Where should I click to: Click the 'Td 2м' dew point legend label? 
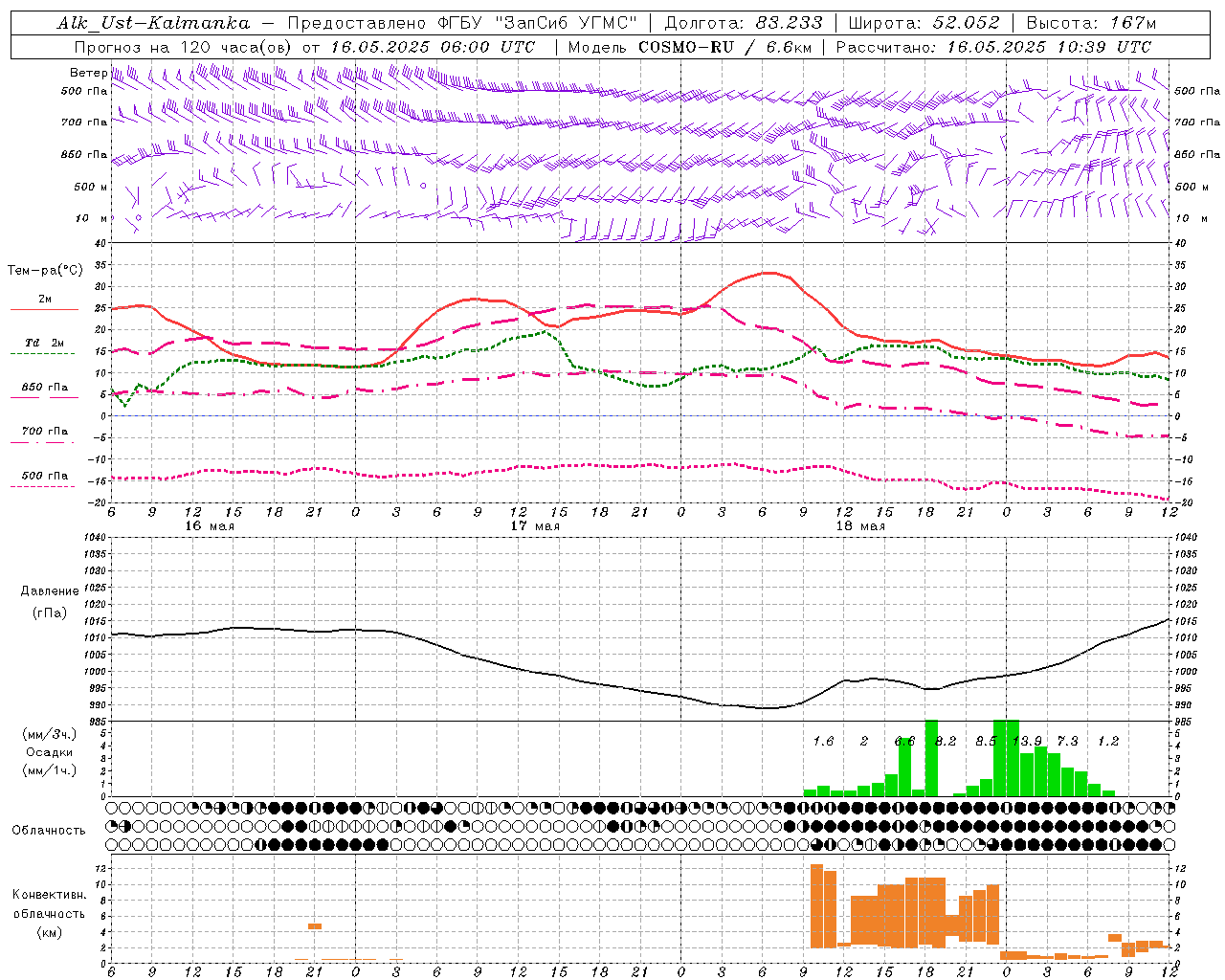click(x=44, y=343)
